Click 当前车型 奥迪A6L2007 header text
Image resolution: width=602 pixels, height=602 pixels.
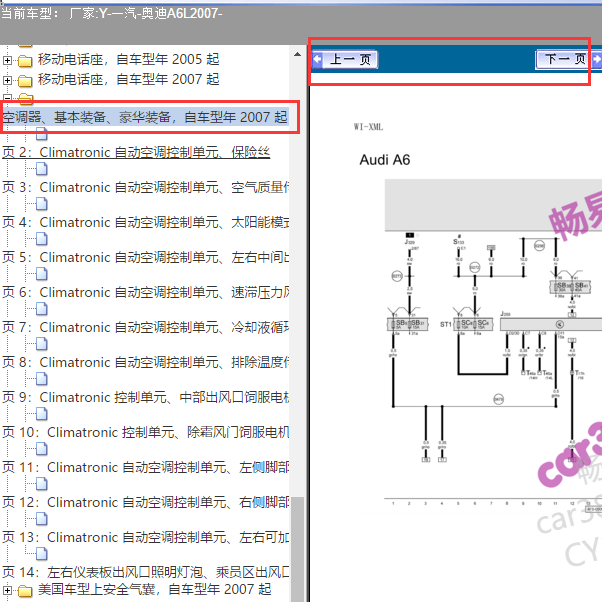coord(111,14)
